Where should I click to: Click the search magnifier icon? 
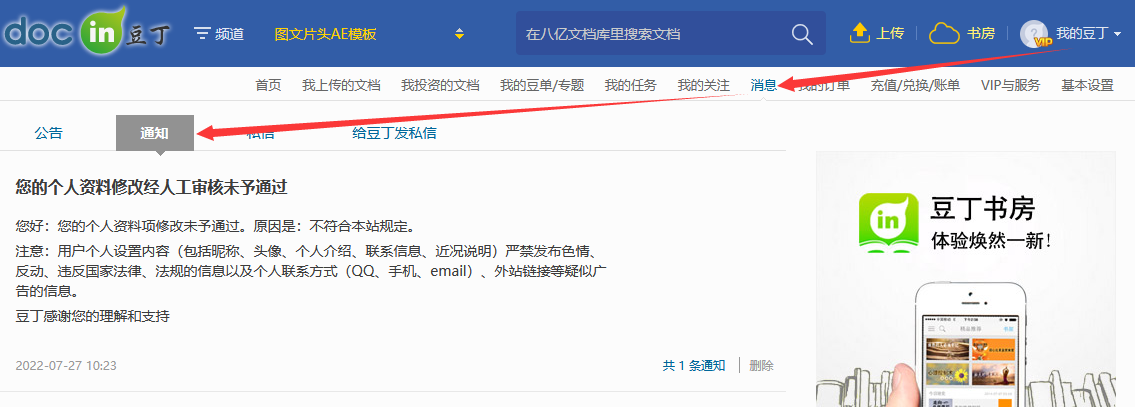click(802, 34)
